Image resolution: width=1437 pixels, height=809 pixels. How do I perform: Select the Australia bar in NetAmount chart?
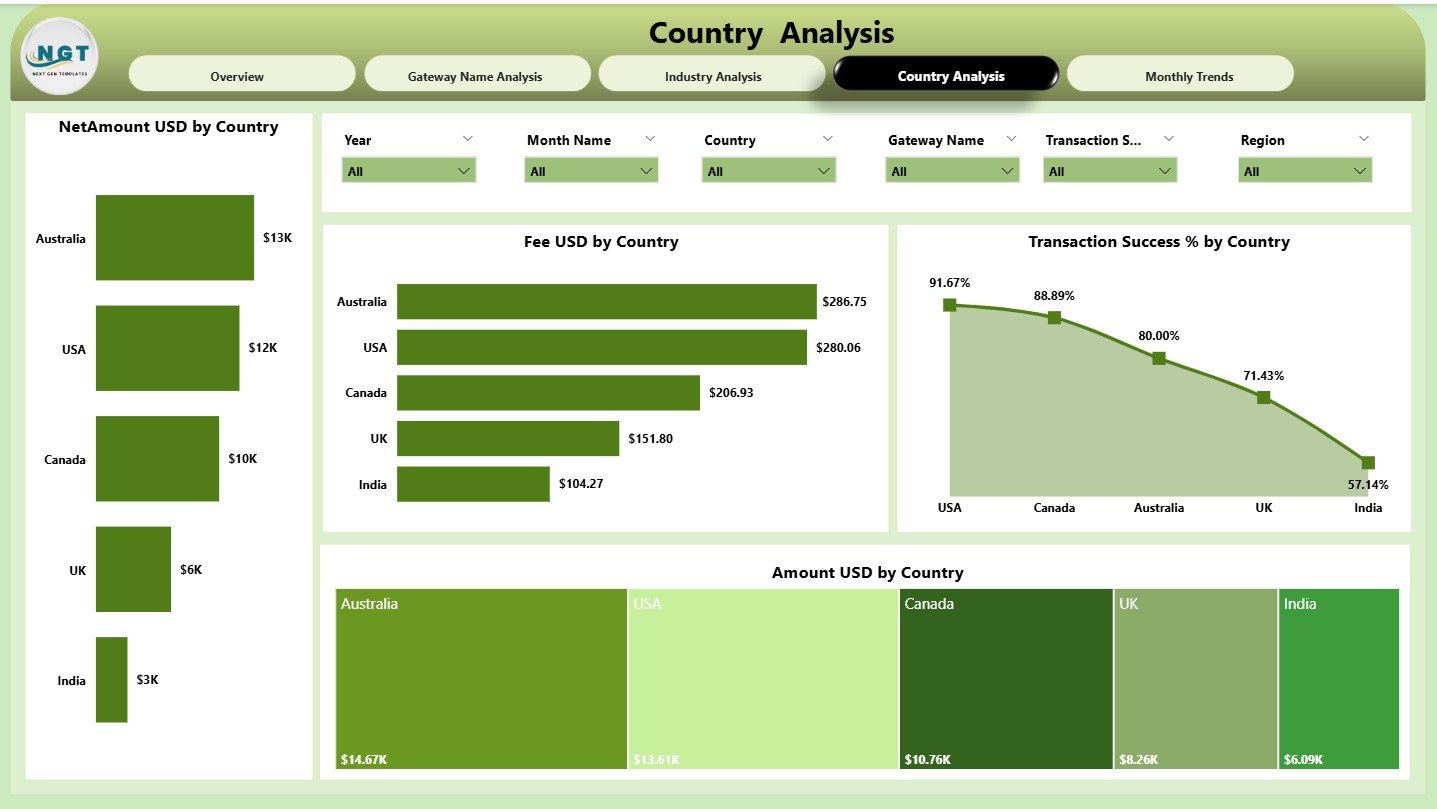pyautogui.click(x=174, y=237)
